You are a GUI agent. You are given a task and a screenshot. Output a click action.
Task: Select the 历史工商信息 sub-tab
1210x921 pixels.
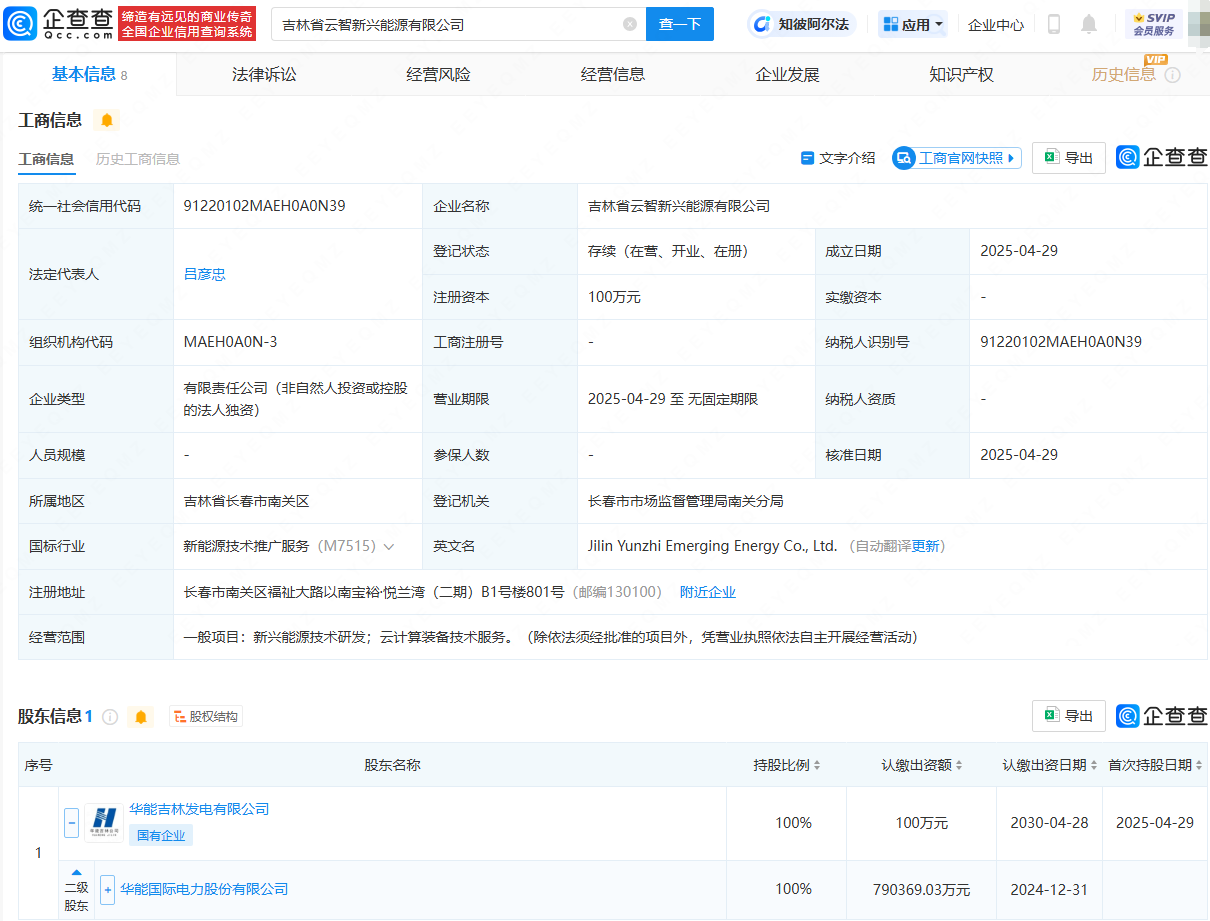pyautogui.click(x=138, y=158)
